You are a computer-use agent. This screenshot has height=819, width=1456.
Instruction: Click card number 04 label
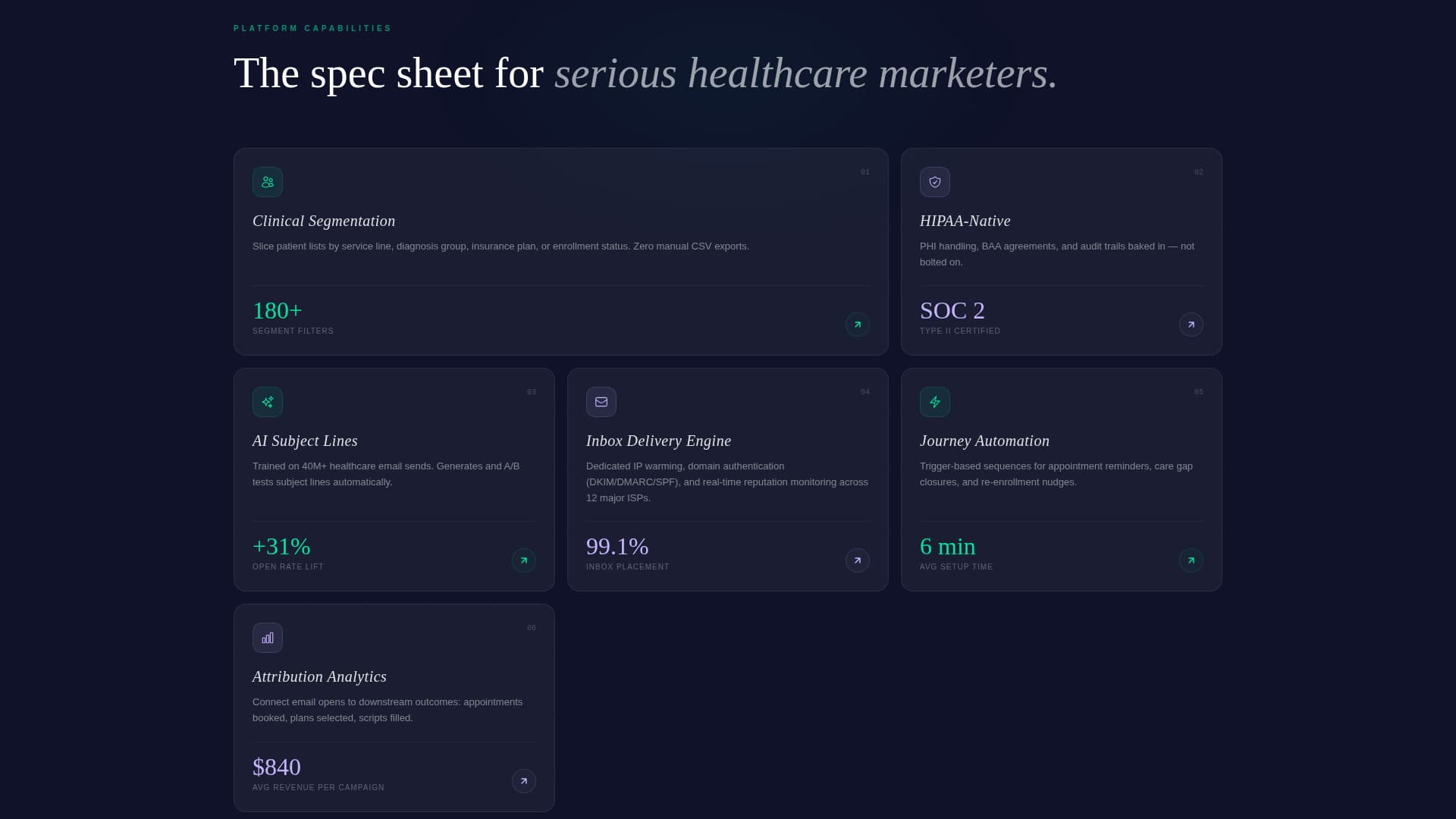[x=865, y=392]
